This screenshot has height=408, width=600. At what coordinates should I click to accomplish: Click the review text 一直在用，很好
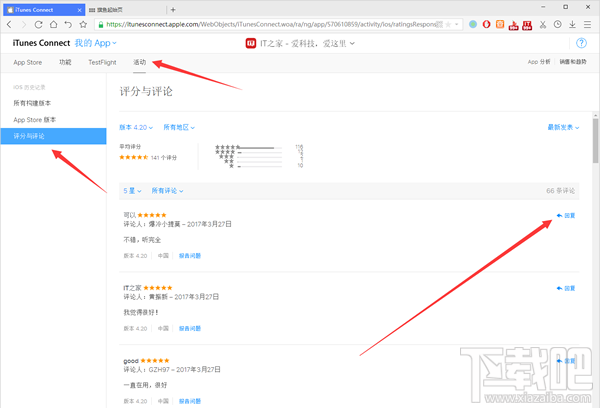click(145, 385)
